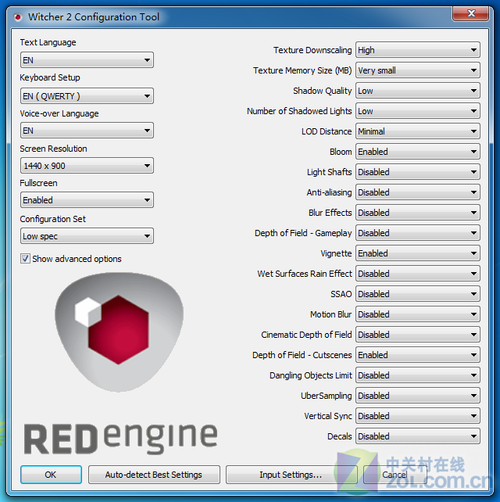Uncheck Show advanced options checkbox
500x502 pixels.
point(25,259)
